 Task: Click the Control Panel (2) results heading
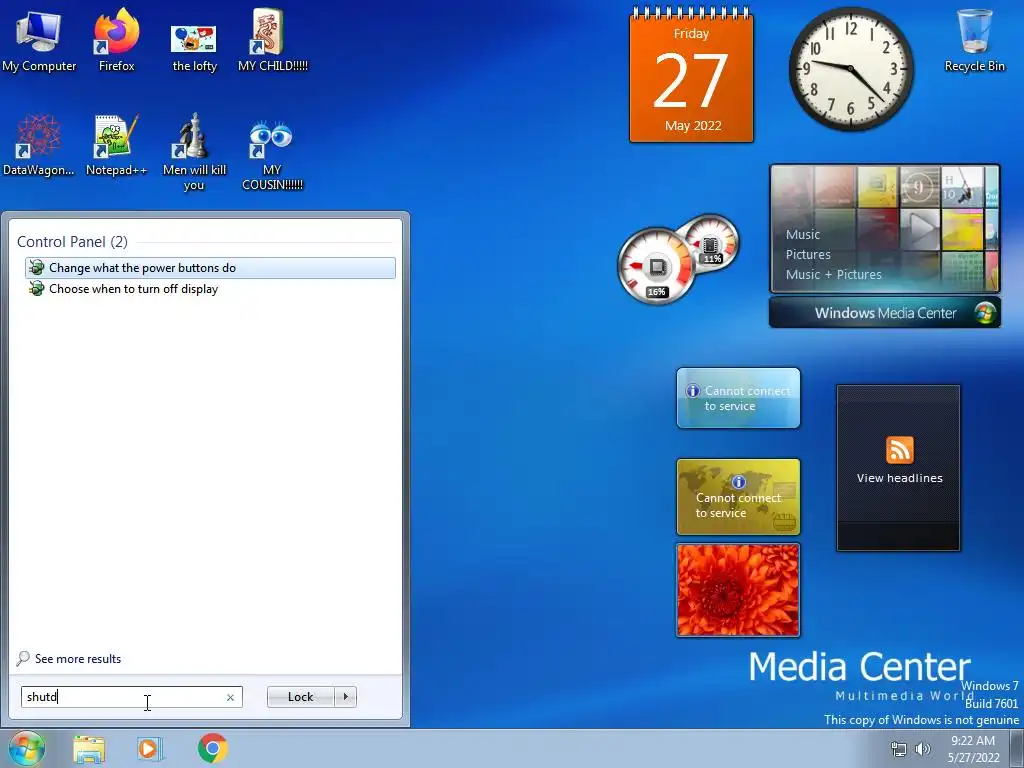72,242
